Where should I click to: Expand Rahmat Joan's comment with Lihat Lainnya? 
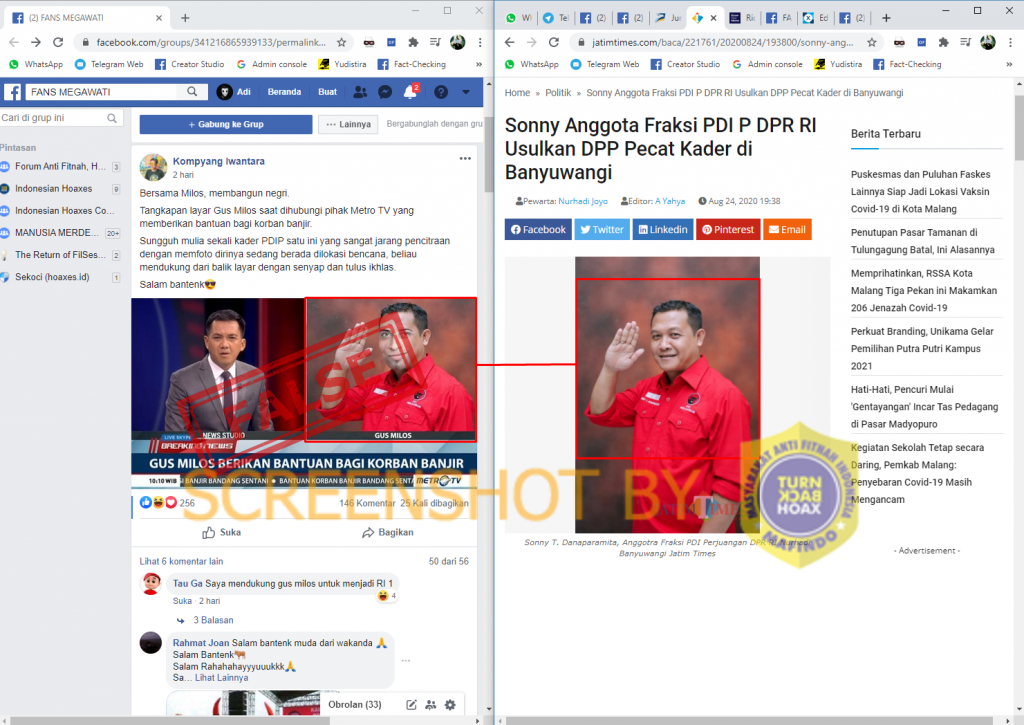pyautogui.click(x=221, y=678)
